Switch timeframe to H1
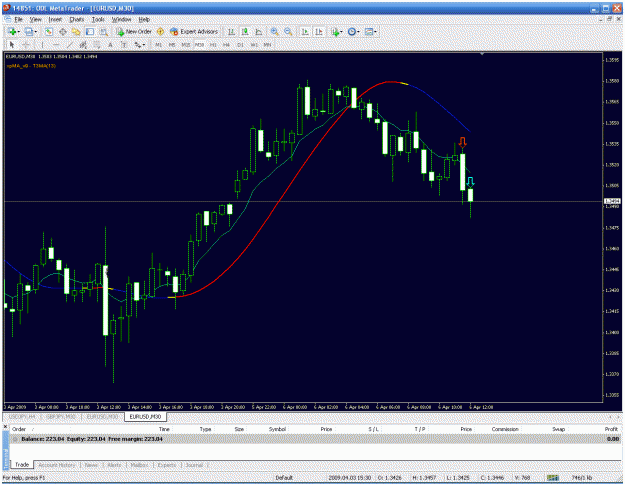 tap(213, 45)
